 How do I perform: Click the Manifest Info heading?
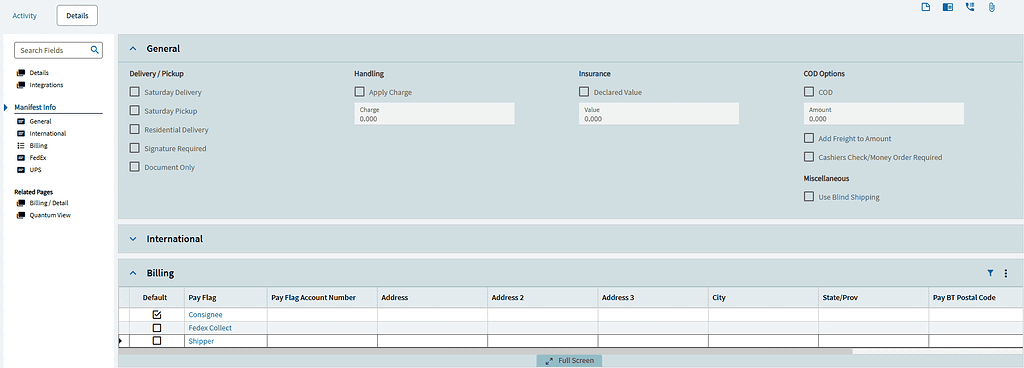pos(35,107)
